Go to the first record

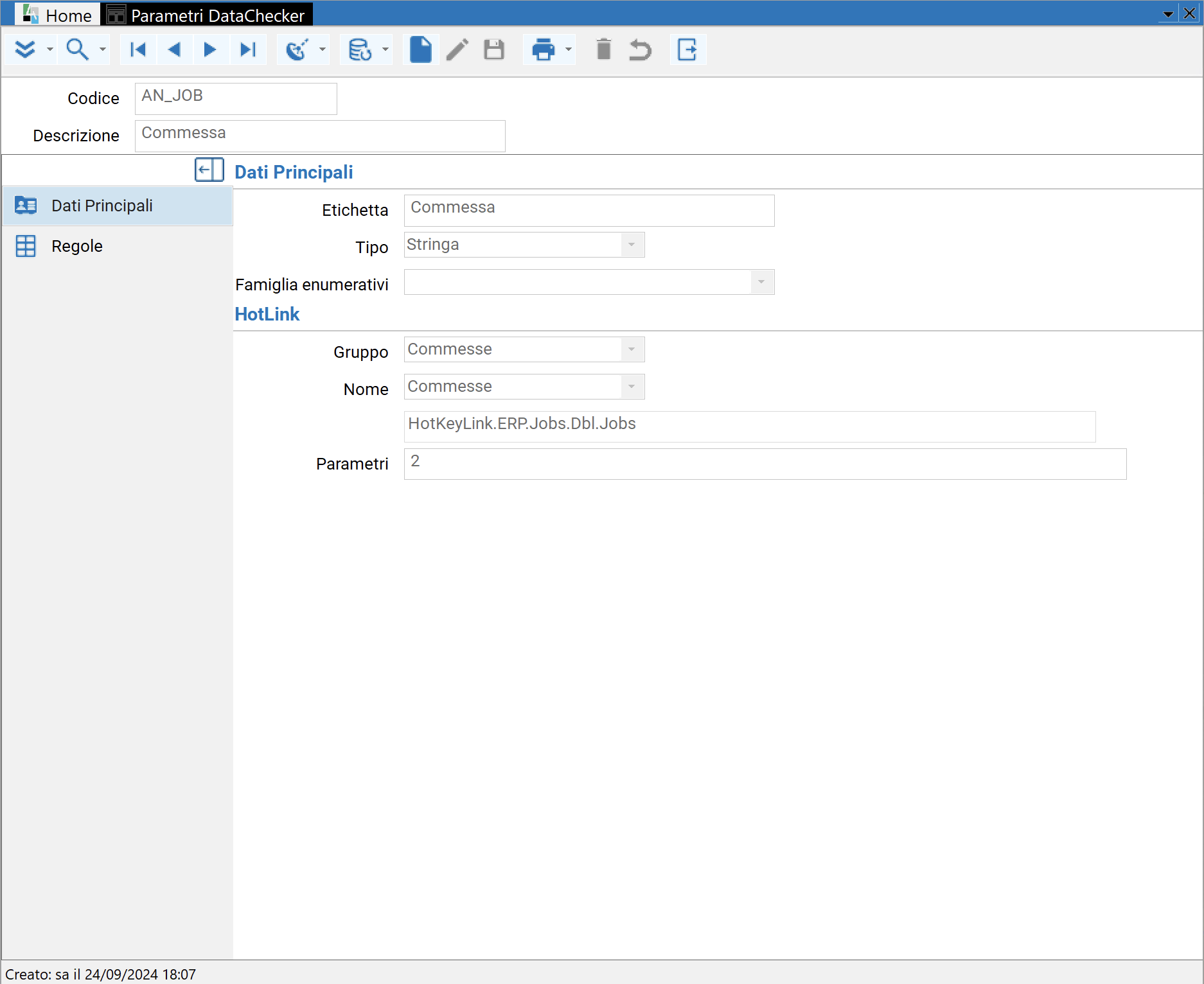point(138,49)
